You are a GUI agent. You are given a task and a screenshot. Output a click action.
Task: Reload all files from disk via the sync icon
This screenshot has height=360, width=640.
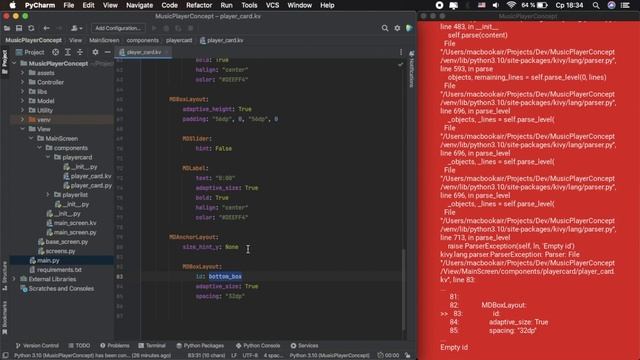point(31,28)
